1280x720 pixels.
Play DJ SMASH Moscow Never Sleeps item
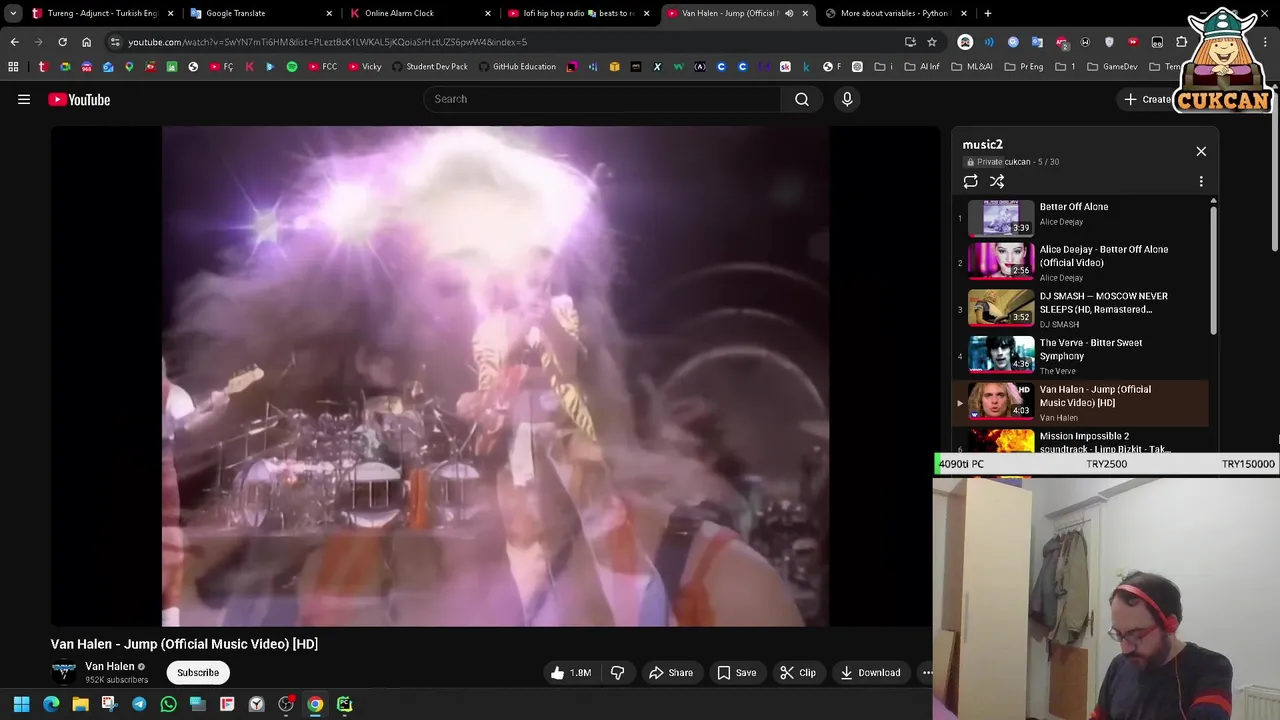click(x=1082, y=309)
